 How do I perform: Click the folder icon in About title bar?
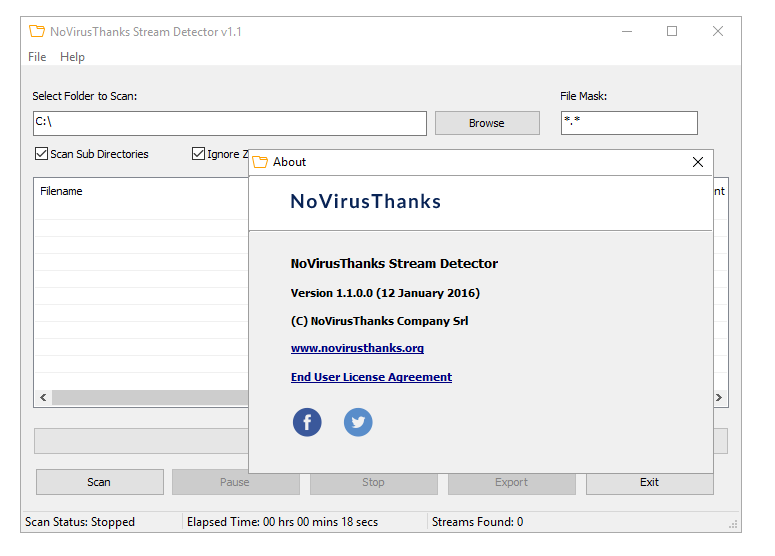(x=260, y=162)
